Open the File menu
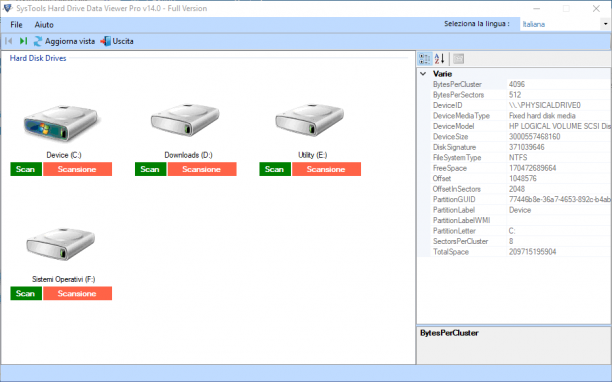Image resolution: width=612 pixels, height=382 pixels. coord(16,25)
